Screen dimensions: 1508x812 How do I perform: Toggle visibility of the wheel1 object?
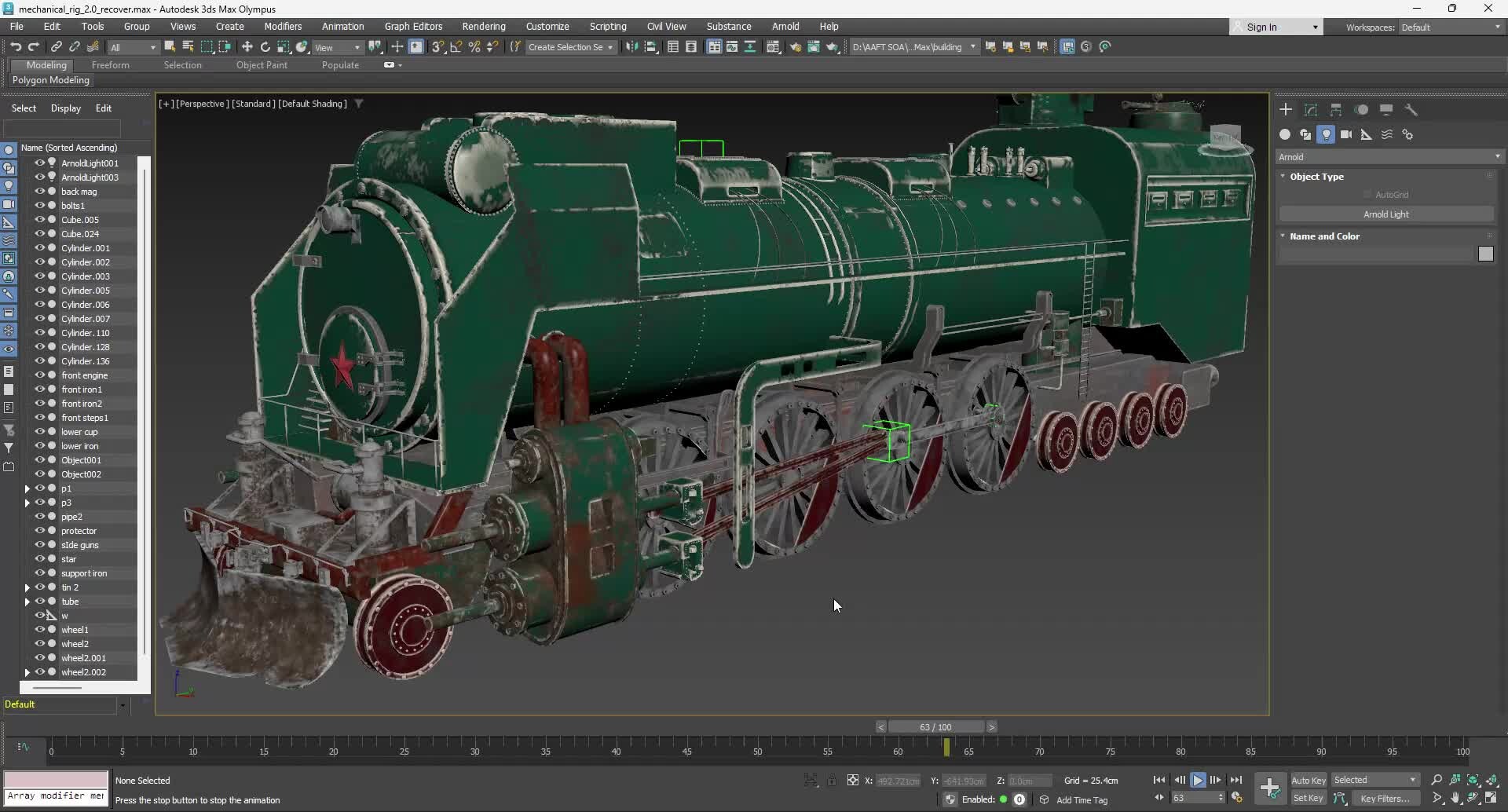tap(39, 629)
